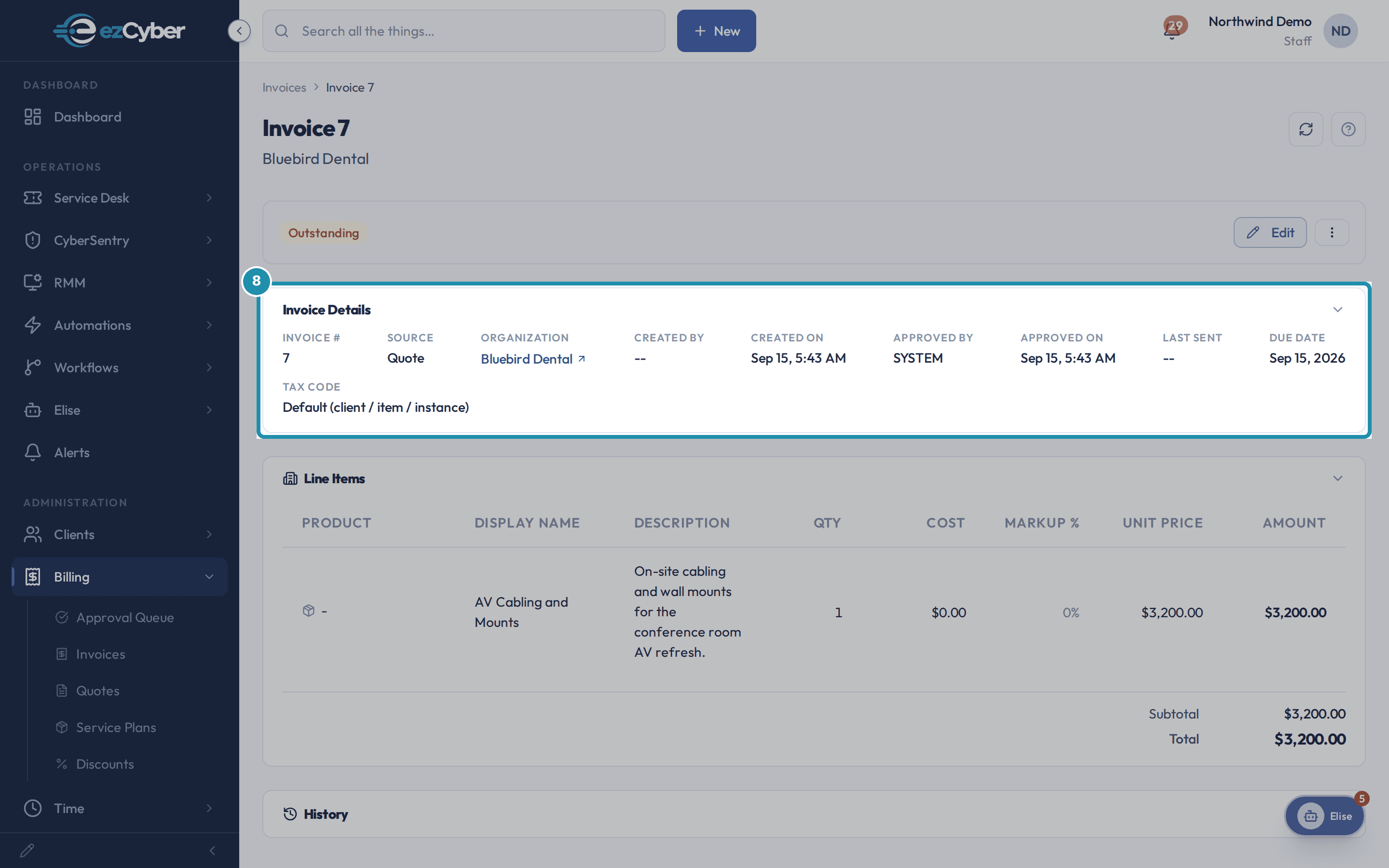1389x868 pixels.
Task: Click the Edit invoice button
Action: [x=1269, y=232]
